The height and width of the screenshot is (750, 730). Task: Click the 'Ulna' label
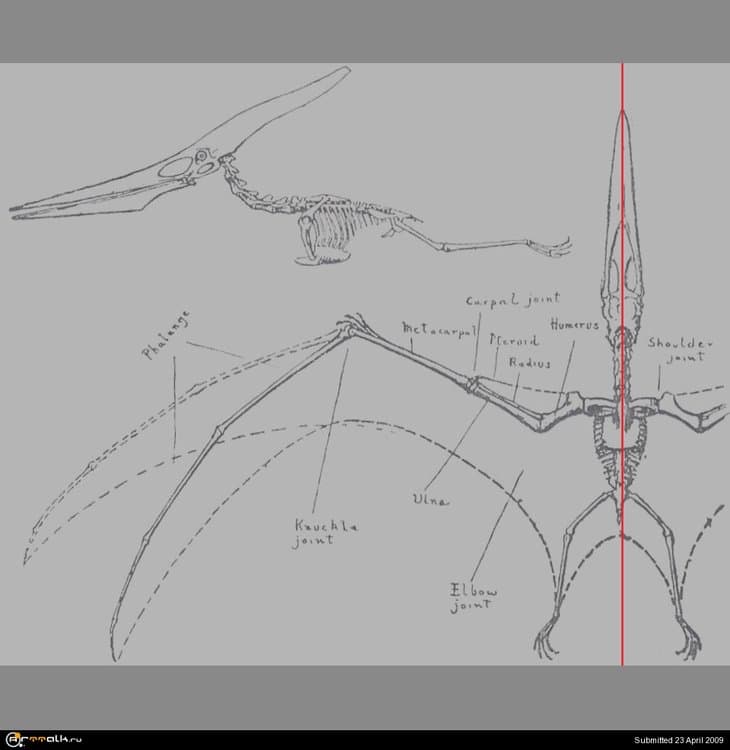tap(431, 500)
